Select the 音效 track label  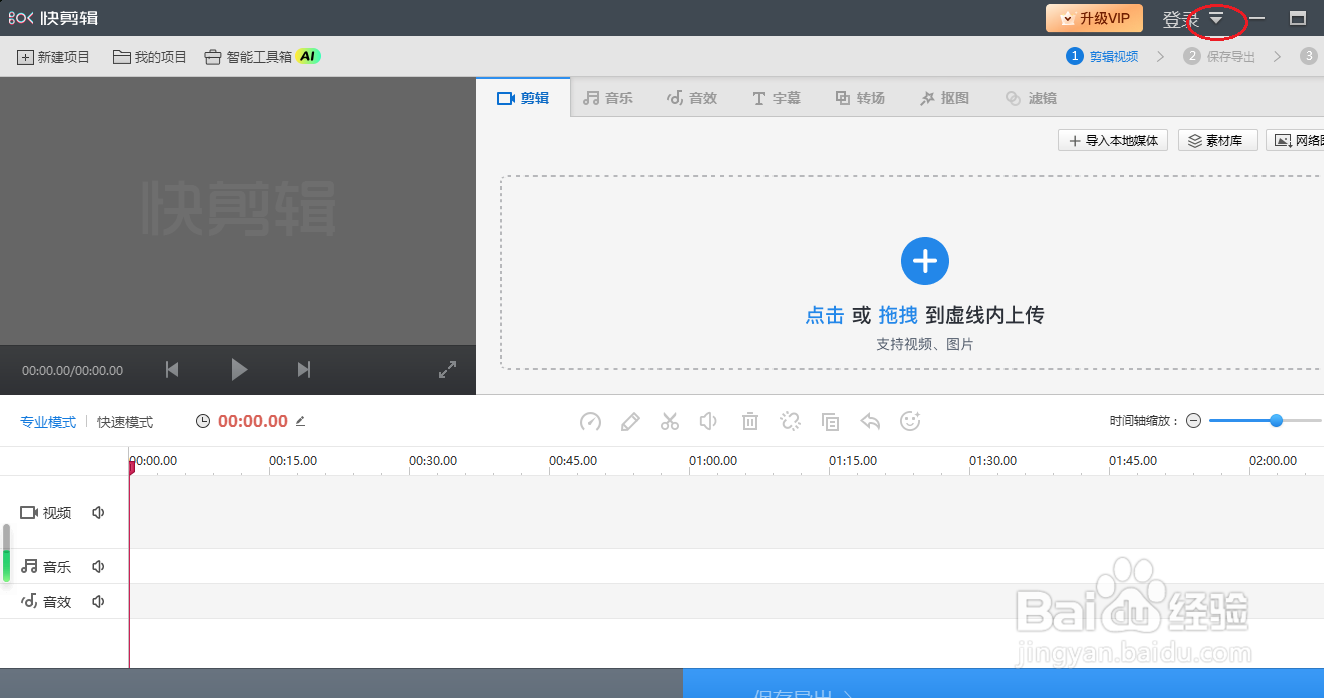pyautogui.click(x=46, y=601)
